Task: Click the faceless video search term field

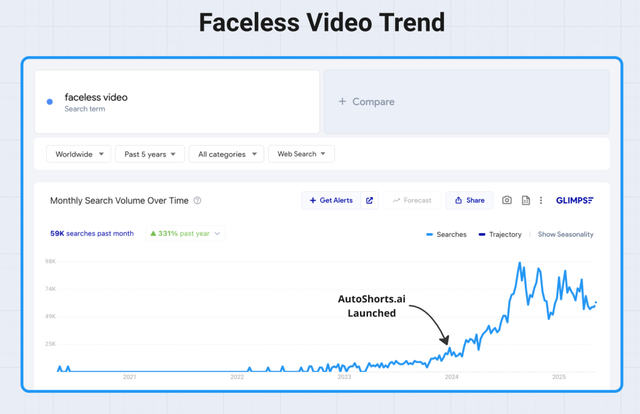Action: pos(177,102)
